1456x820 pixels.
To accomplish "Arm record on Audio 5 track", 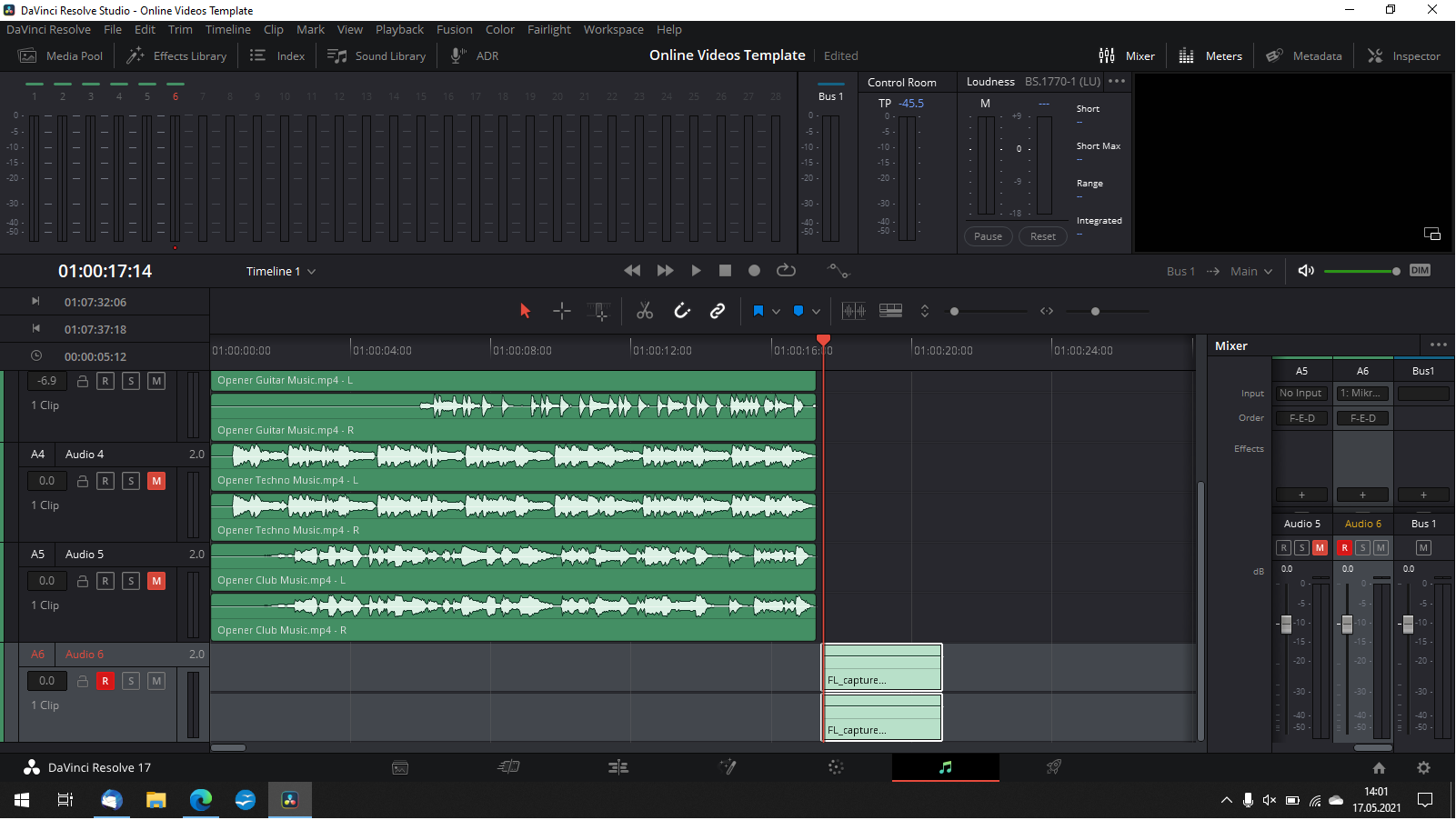I will coord(105,581).
